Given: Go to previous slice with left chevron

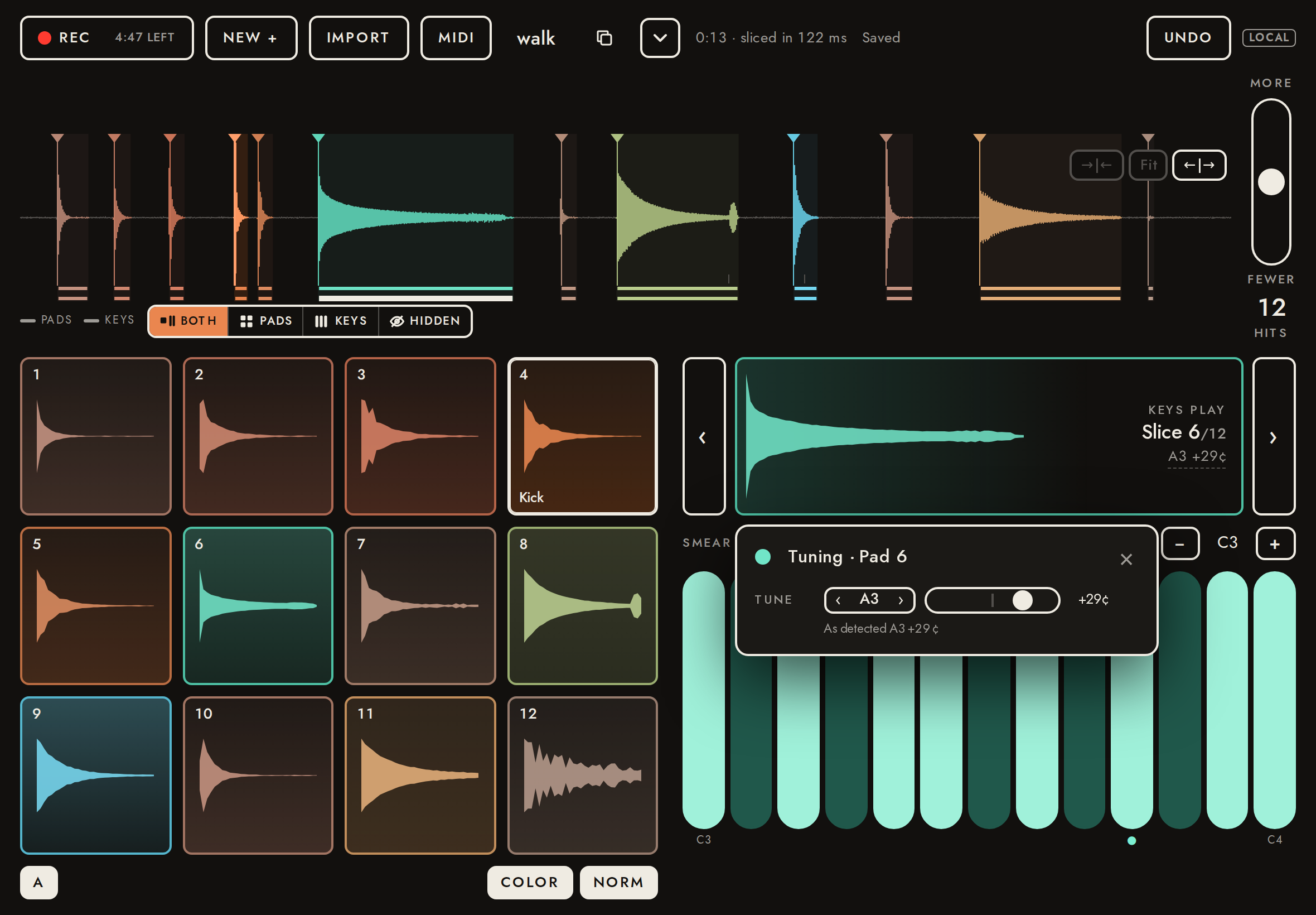Looking at the screenshot, I should [x=704, y=436].
